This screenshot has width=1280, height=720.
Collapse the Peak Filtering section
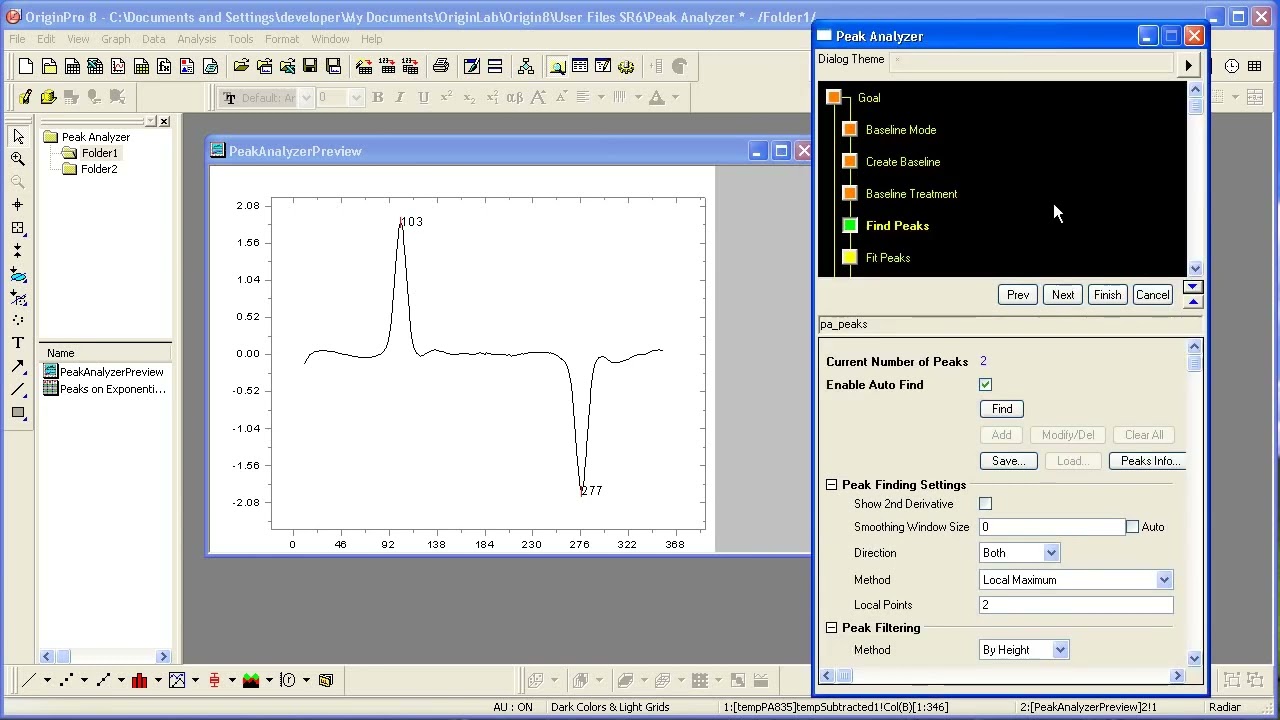(x=832, y=628)
